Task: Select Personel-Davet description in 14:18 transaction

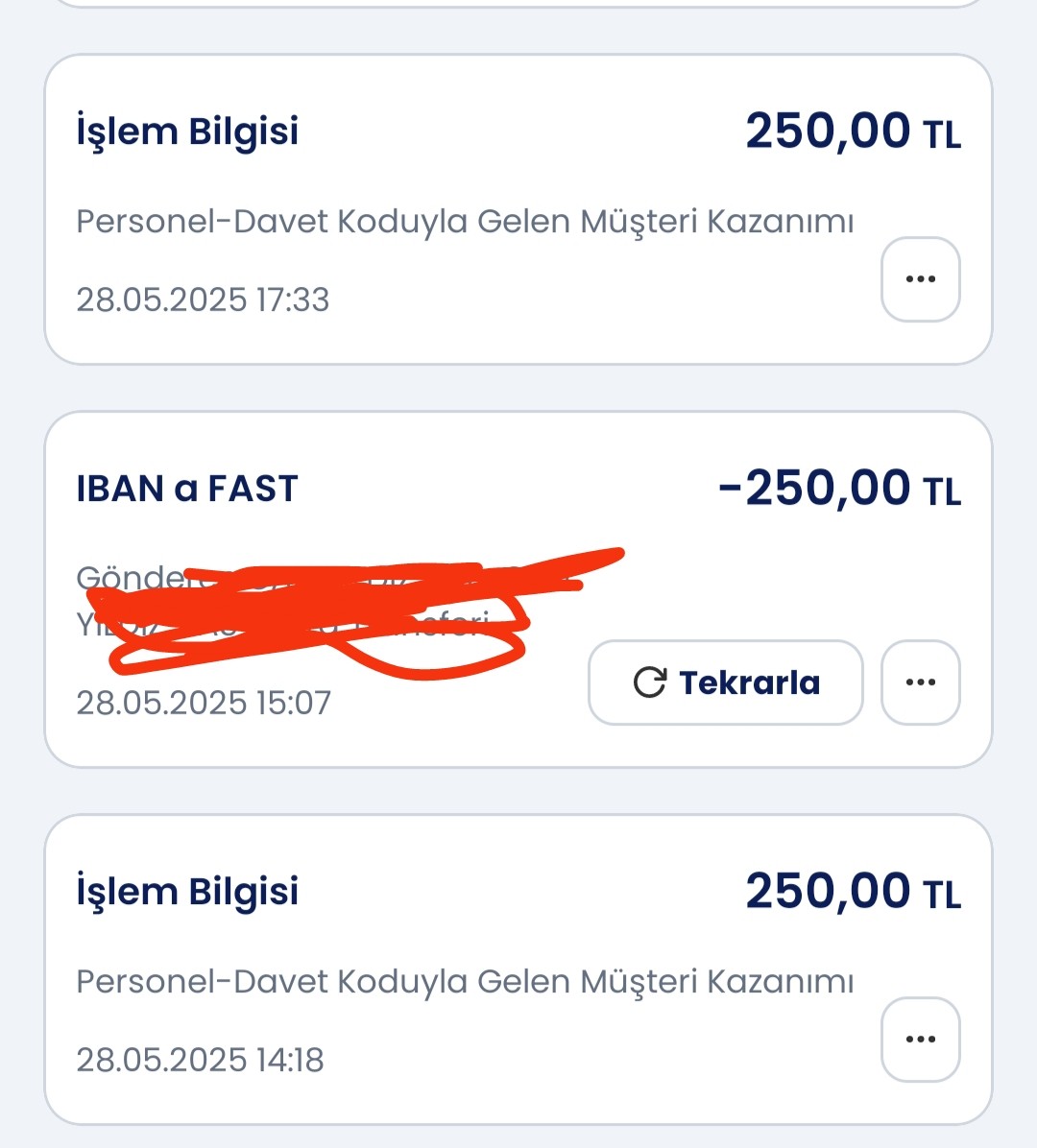Action: click(465, 981)
